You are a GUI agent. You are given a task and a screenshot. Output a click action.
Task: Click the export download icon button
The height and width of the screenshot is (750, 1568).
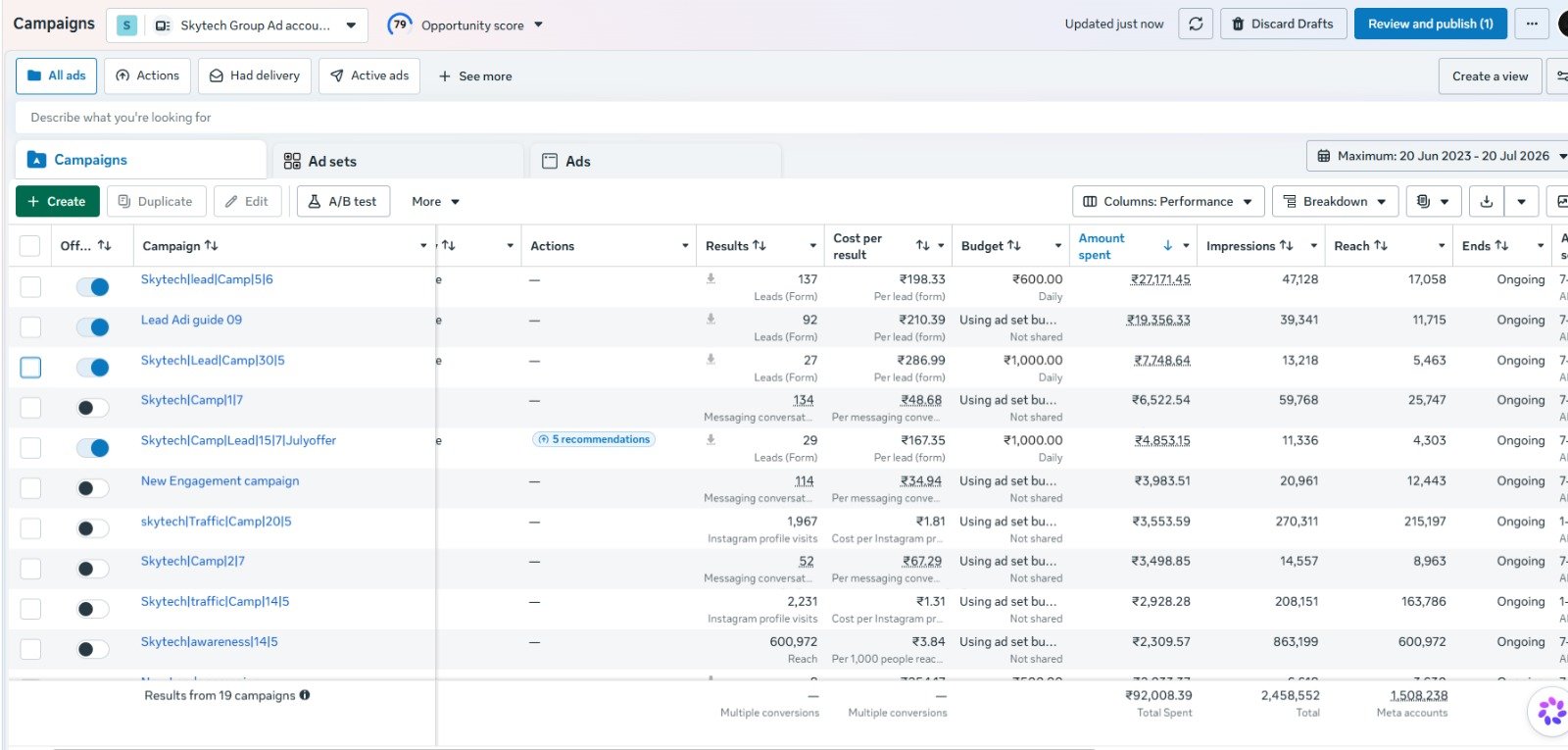pyautogui.click(x=1487, y=201)
